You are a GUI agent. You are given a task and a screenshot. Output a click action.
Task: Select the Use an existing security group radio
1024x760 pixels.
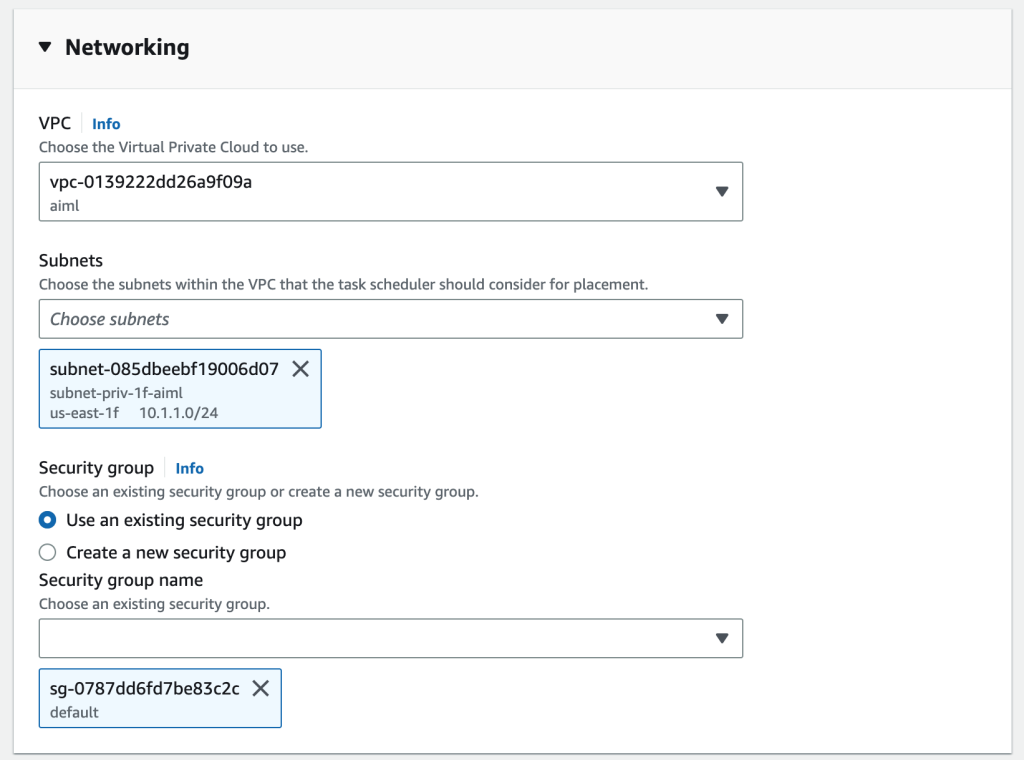point(47,520)
